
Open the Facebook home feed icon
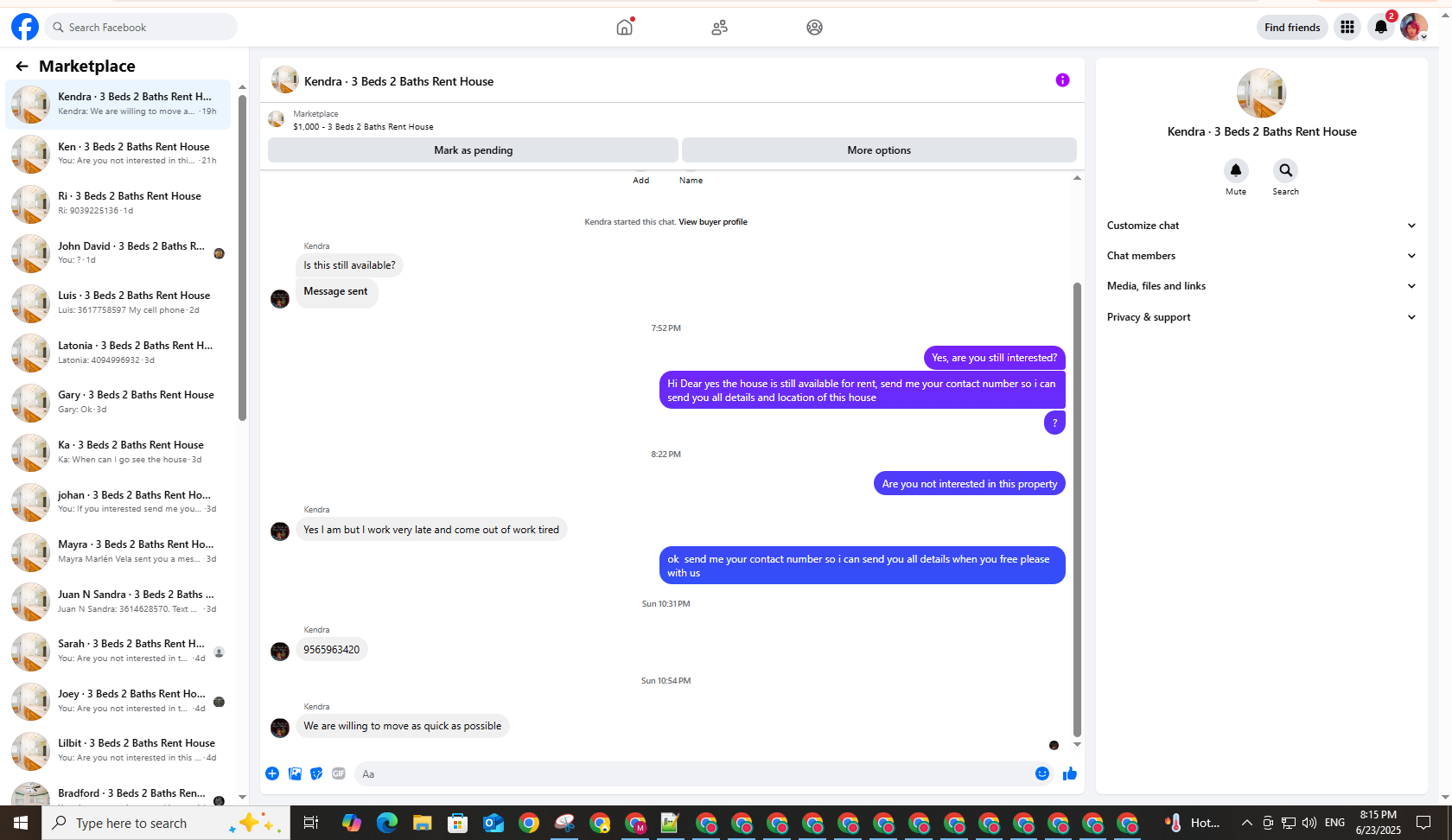pos(624,28)
